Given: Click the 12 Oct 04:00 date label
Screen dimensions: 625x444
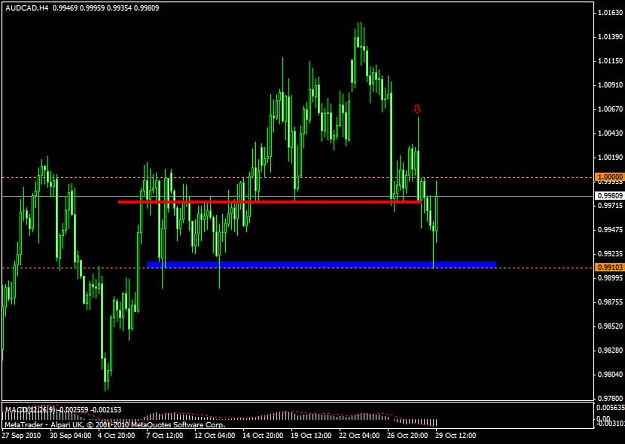Looking at the screenshot, I should coord(214,435).
